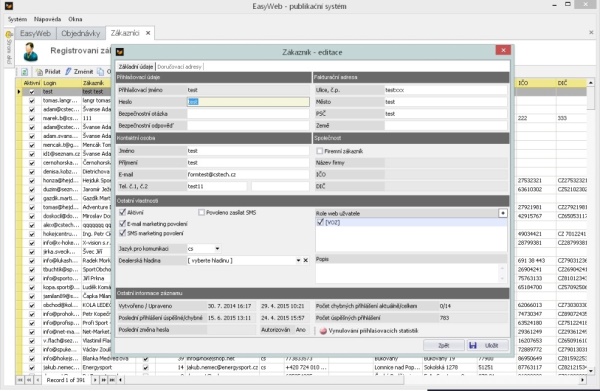This screenshot has width=600, height=391.
Task: Toggle E-mail marketing povolení checkbox
Action: pos(122,223)
